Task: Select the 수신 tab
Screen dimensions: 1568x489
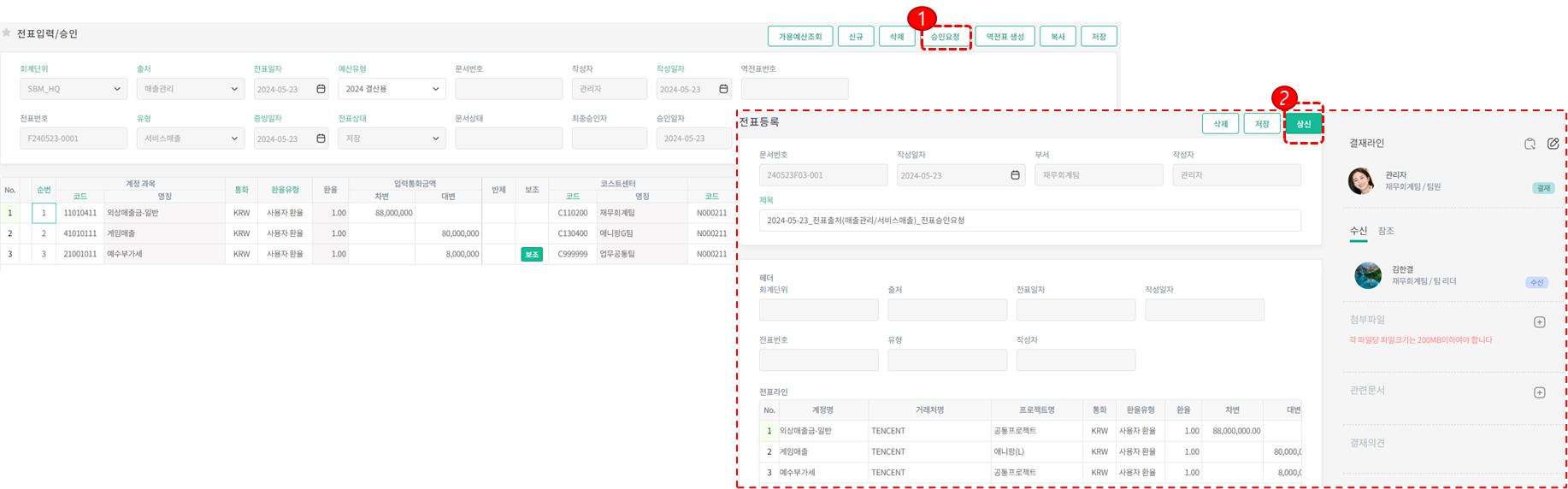Action: (1358, 231)
